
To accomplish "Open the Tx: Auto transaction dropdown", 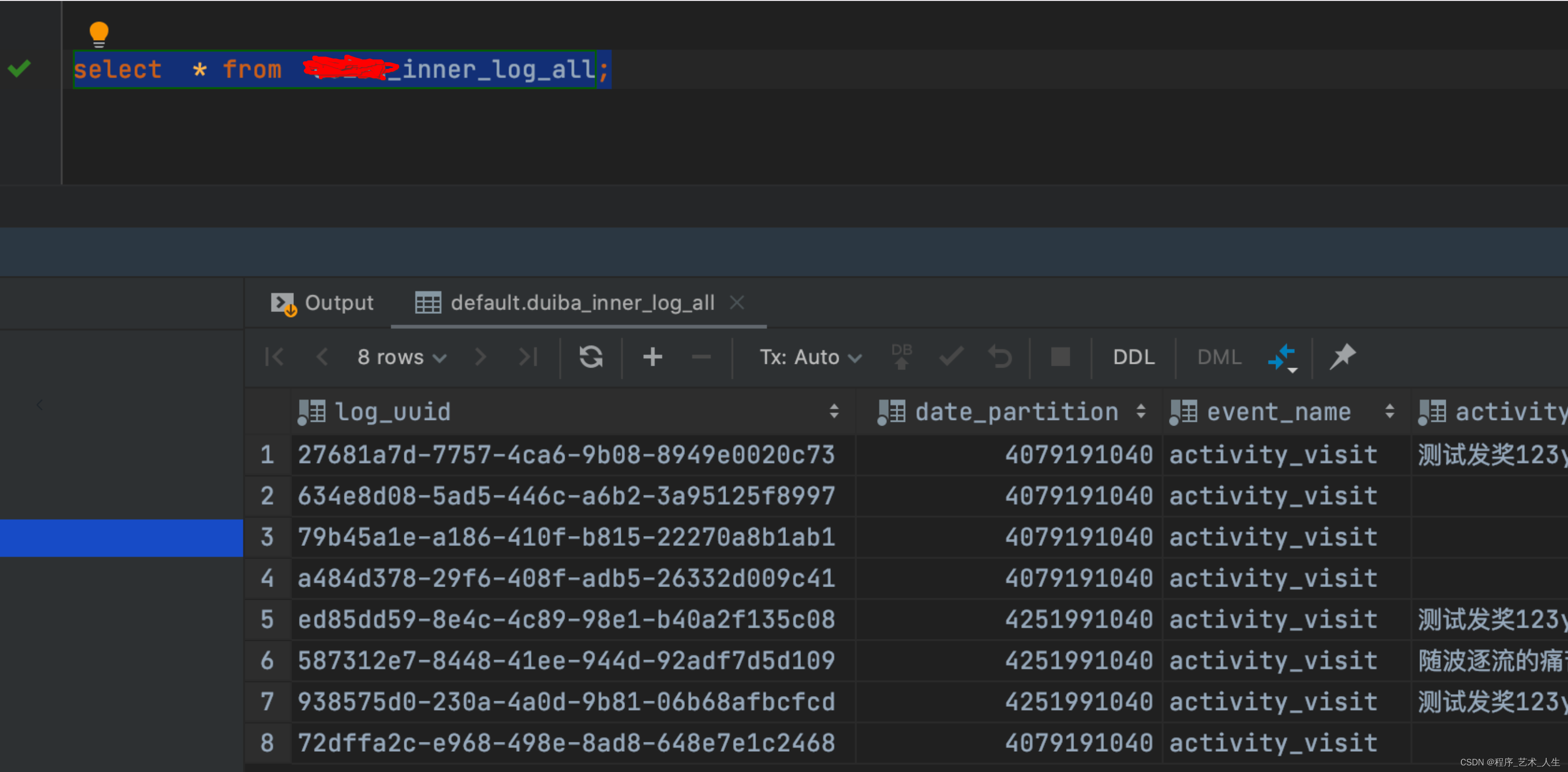I will pos(810,357).
